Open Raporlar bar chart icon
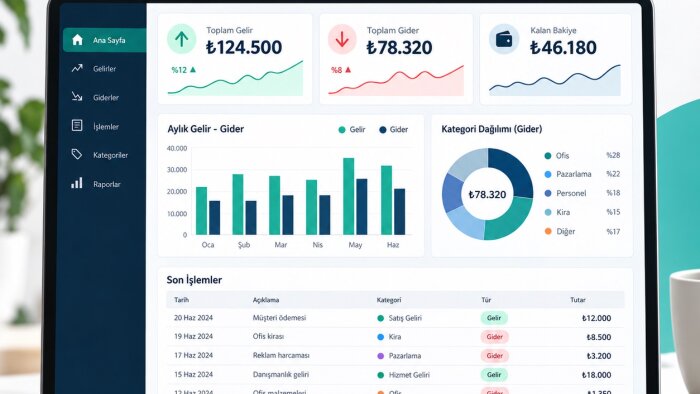 point(77,183)
